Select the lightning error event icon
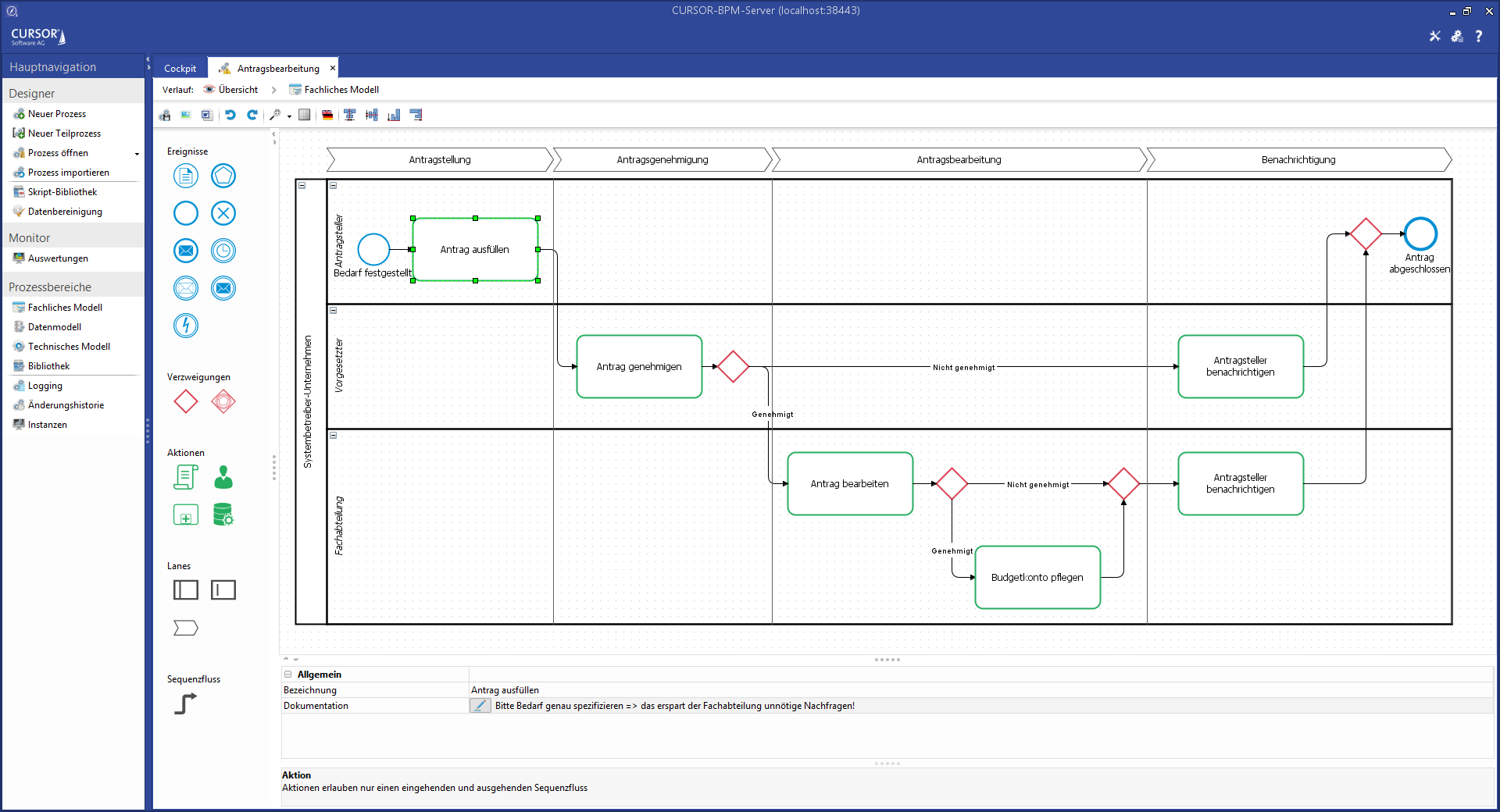 pyautogui.click(x=186, y=326)
